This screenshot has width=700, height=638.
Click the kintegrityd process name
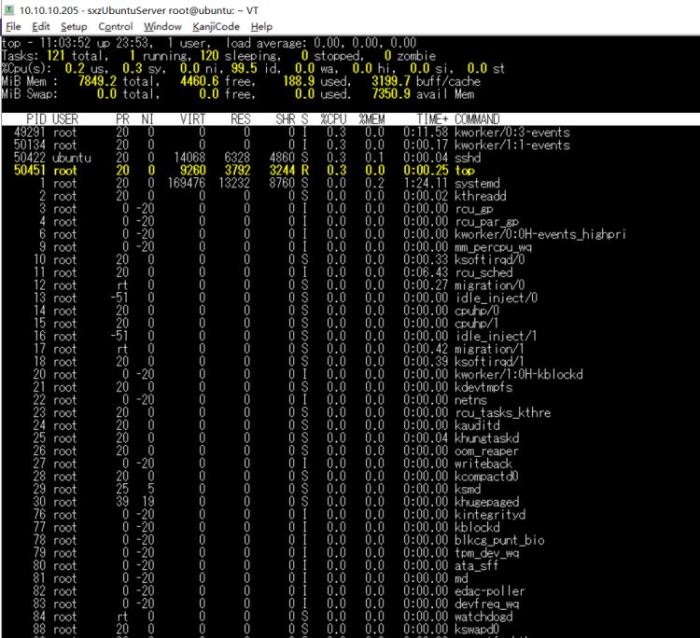[490, 514]
